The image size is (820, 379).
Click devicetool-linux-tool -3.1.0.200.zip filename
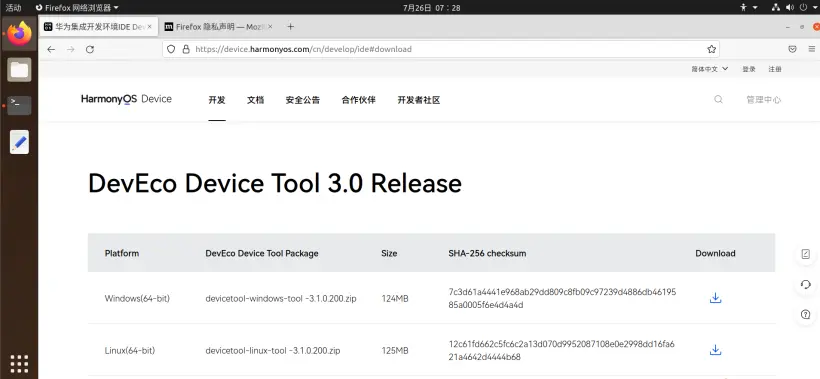pos(273,350)
